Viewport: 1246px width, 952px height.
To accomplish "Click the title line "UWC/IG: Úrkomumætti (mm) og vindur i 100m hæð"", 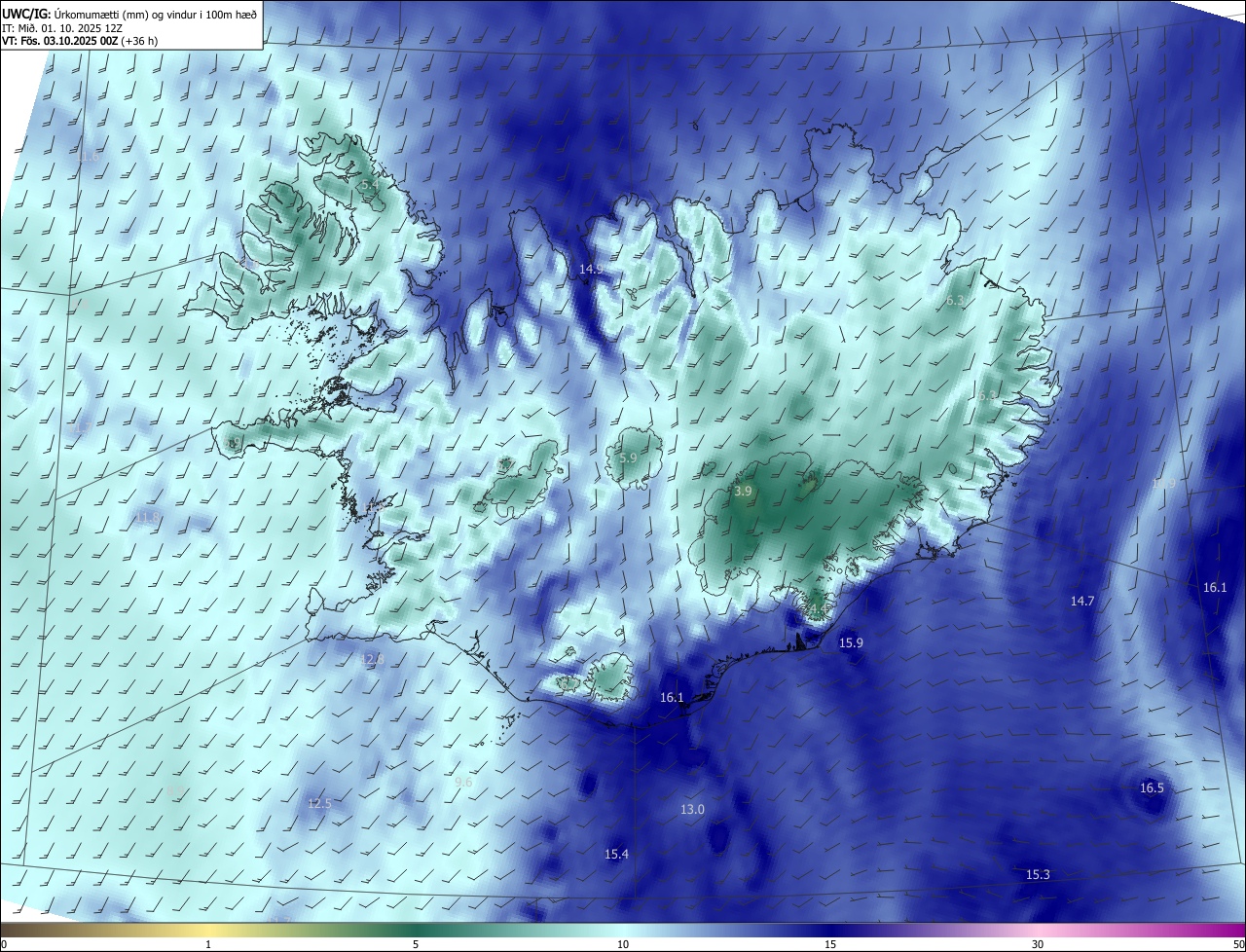I will (128, 13).
